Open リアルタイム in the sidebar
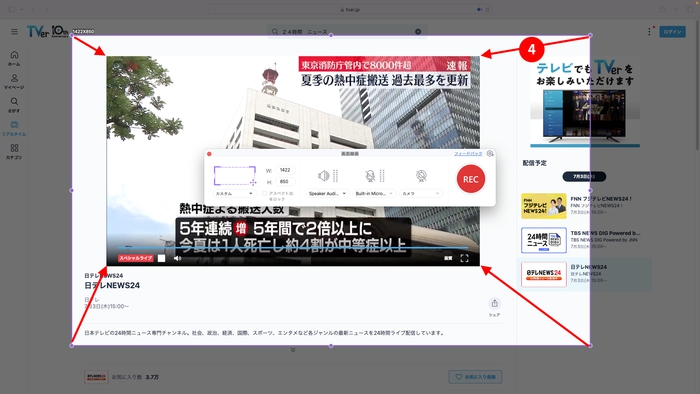 (14, 128)
